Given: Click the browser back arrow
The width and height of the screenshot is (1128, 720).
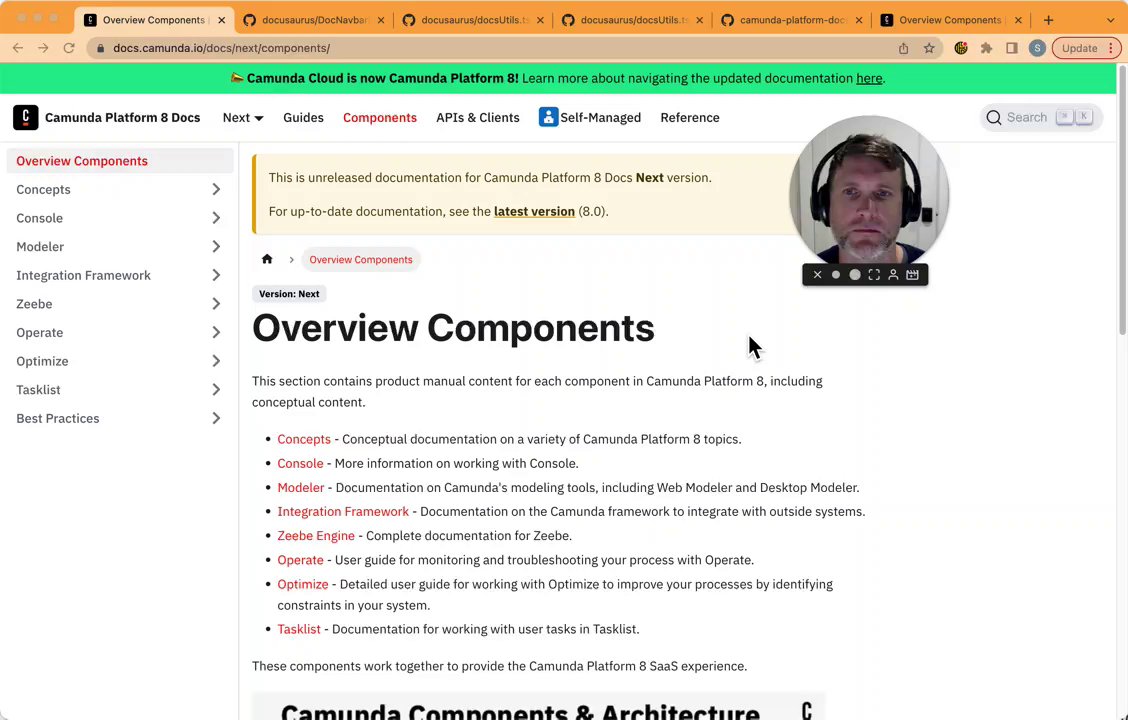Looking at the screenshot, I should [x=18, y=48].
